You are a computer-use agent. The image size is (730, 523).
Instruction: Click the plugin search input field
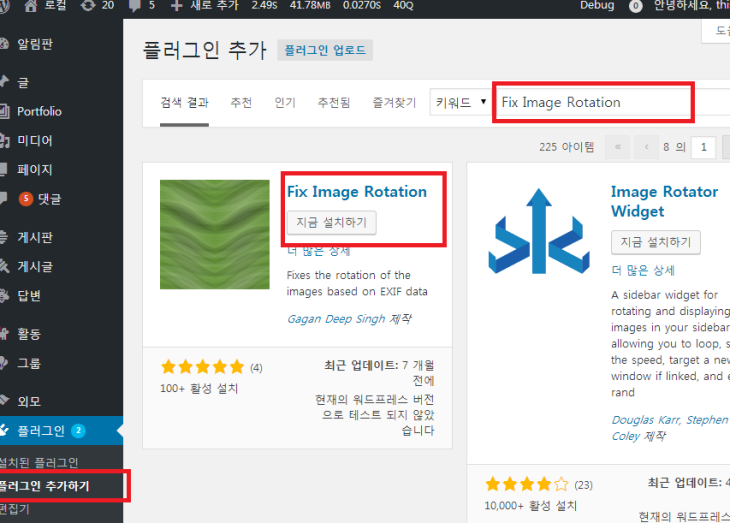592,102
